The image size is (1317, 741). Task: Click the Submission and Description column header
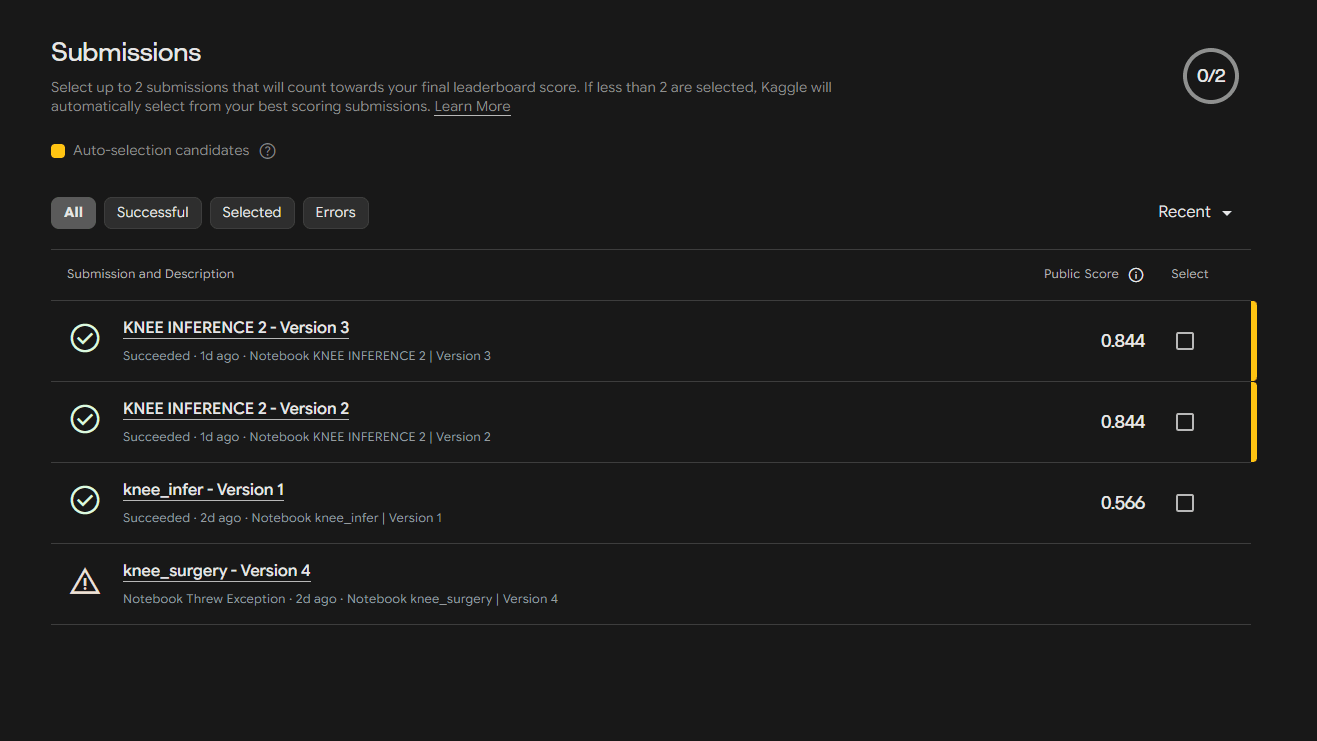point(150,274)
